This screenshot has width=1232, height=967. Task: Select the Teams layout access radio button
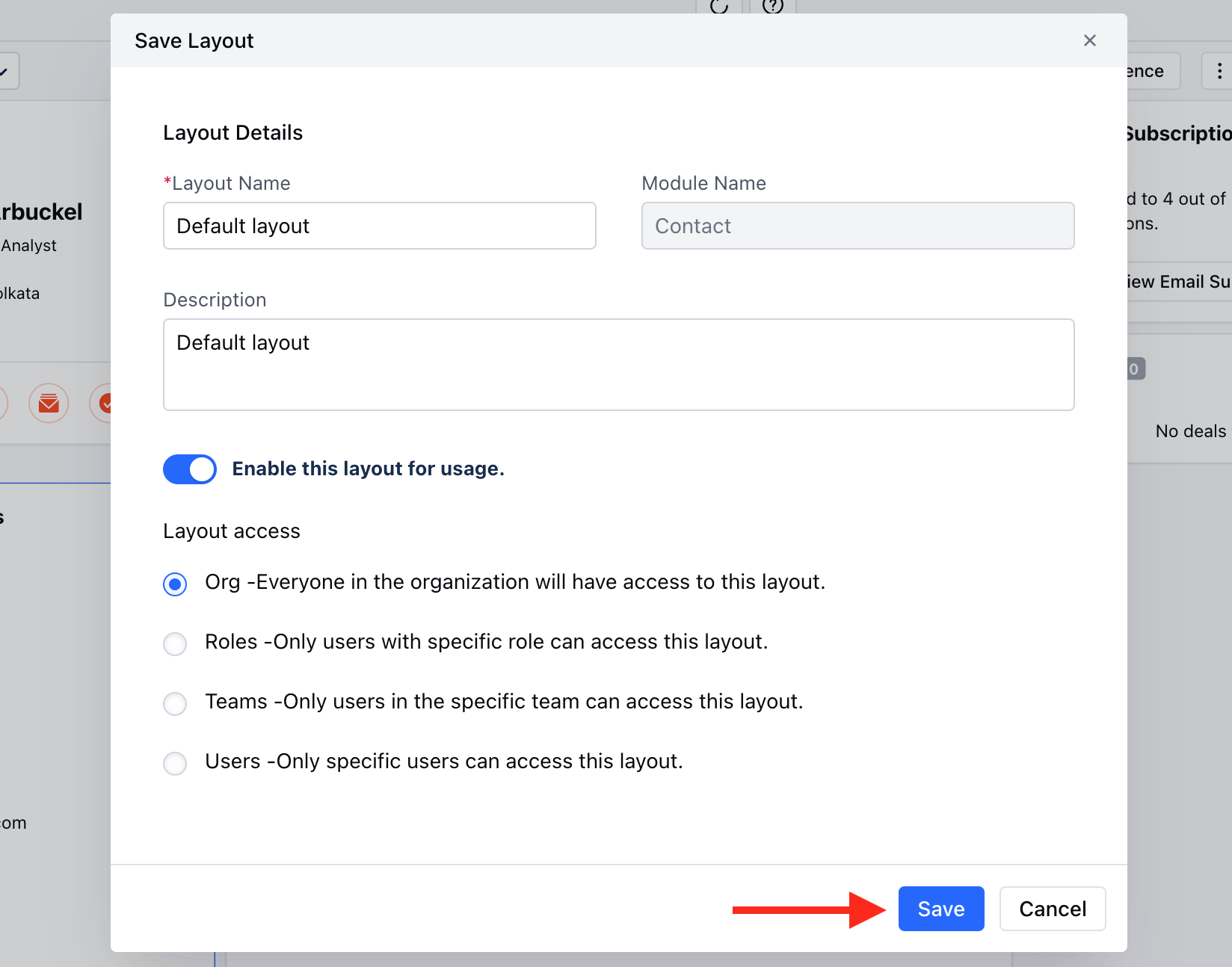175,703
